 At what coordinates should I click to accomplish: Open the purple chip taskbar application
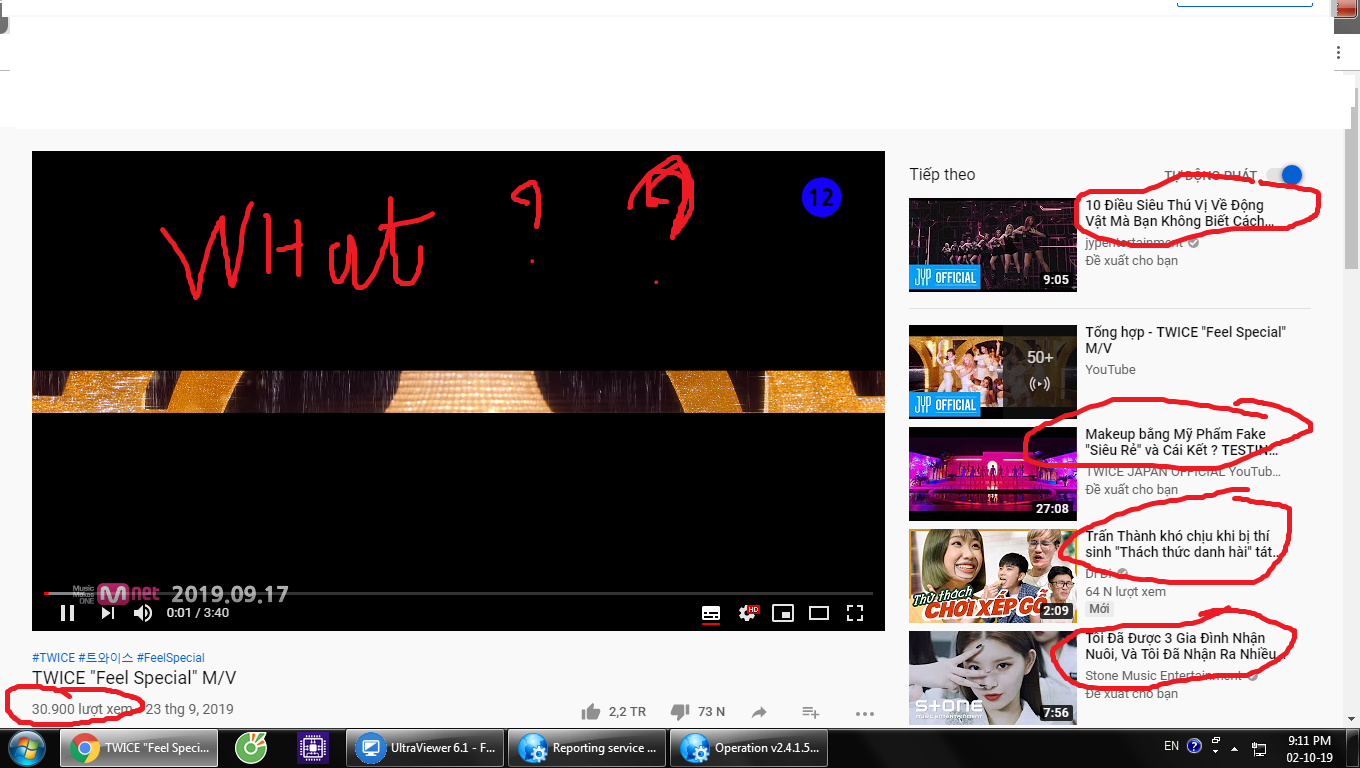coord(313,747)
